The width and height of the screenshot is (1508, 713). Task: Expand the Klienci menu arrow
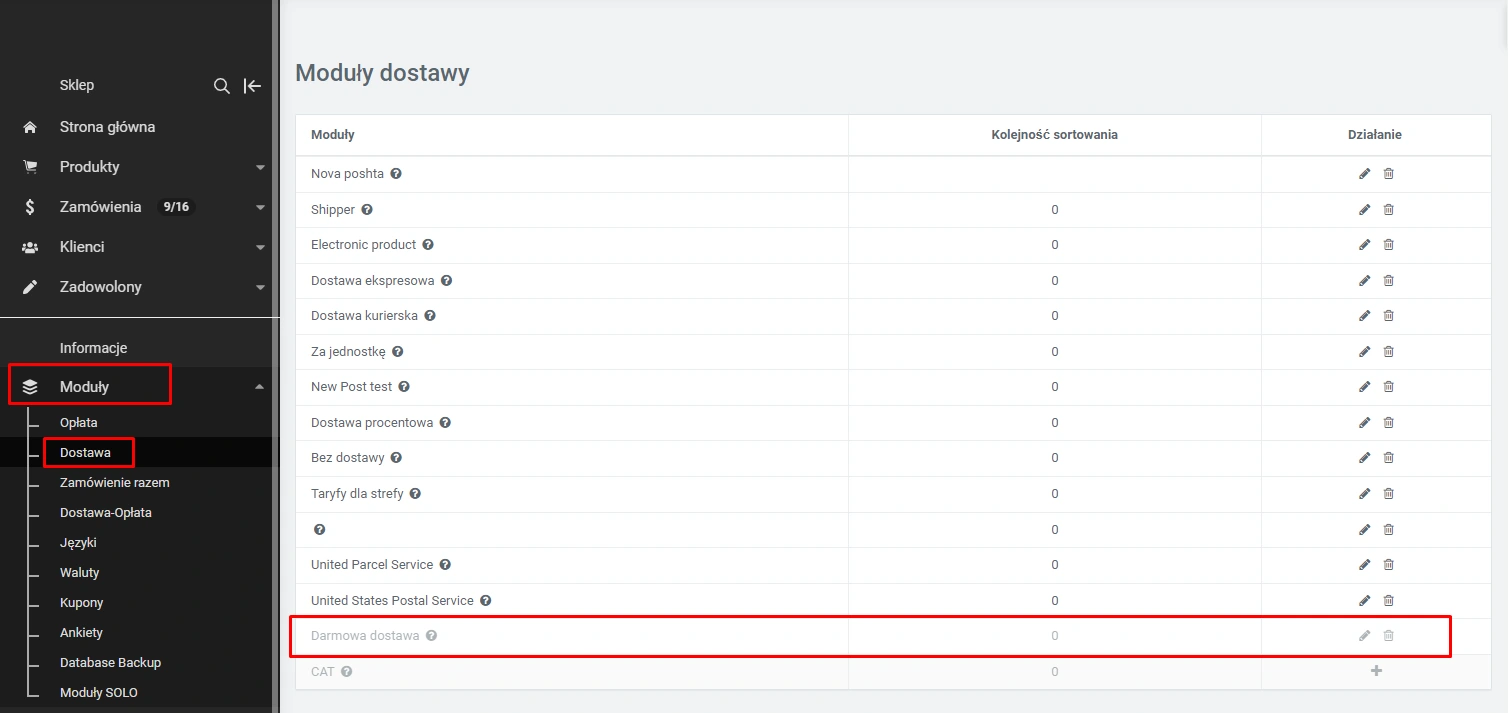[x=260, y=247]
